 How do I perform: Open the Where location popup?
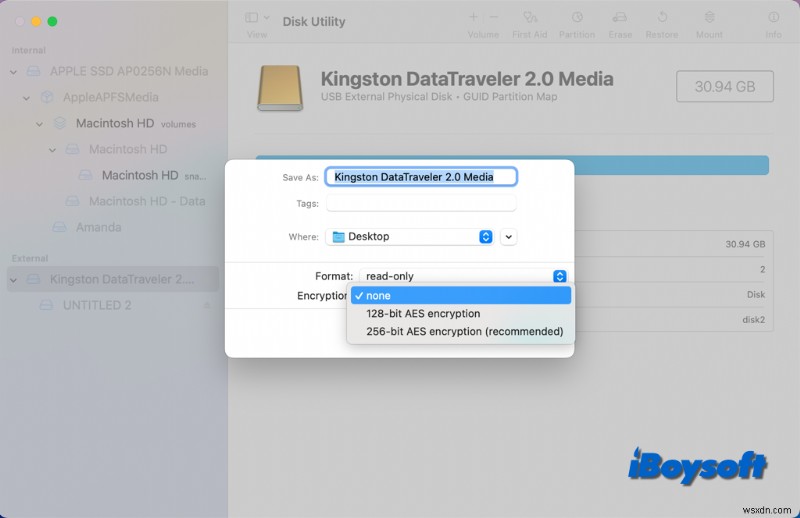pos(410,237)
